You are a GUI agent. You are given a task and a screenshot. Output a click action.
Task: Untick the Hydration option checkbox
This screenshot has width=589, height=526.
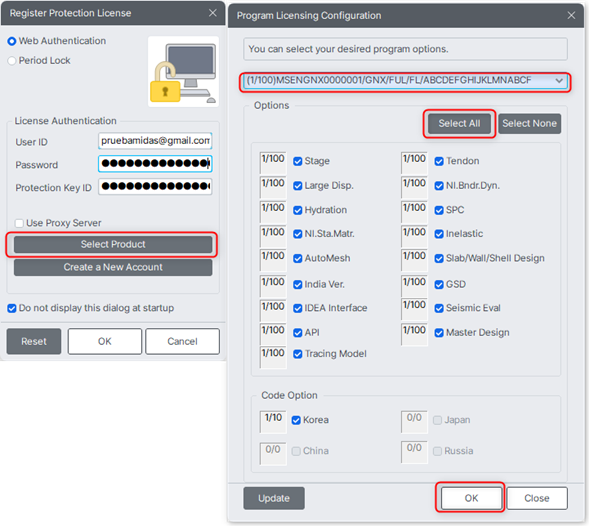(x=298, y=210)
